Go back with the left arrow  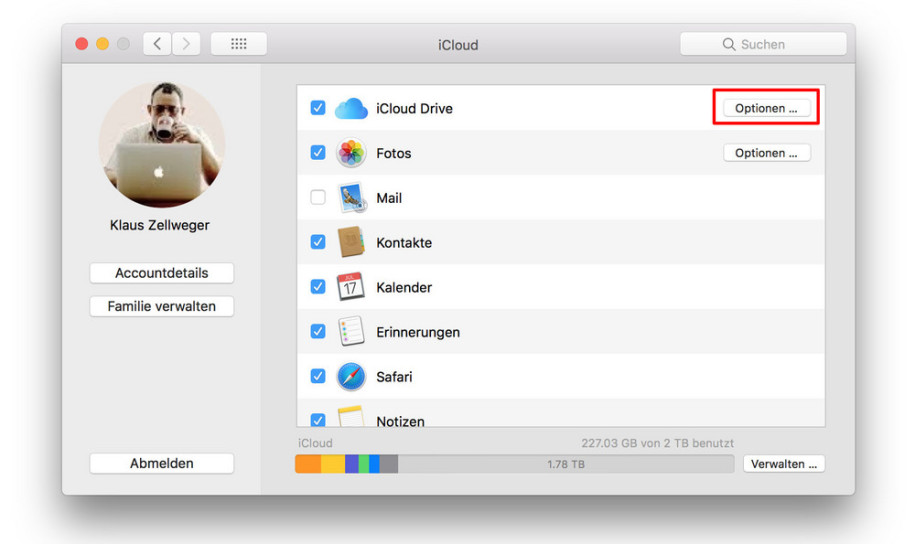click(x=158, y=44)
